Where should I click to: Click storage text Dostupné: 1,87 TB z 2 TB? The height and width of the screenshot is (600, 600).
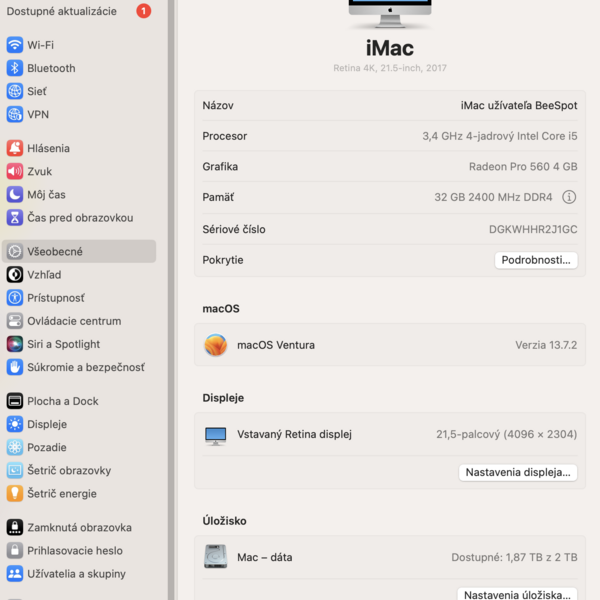[x=514, y=557]
